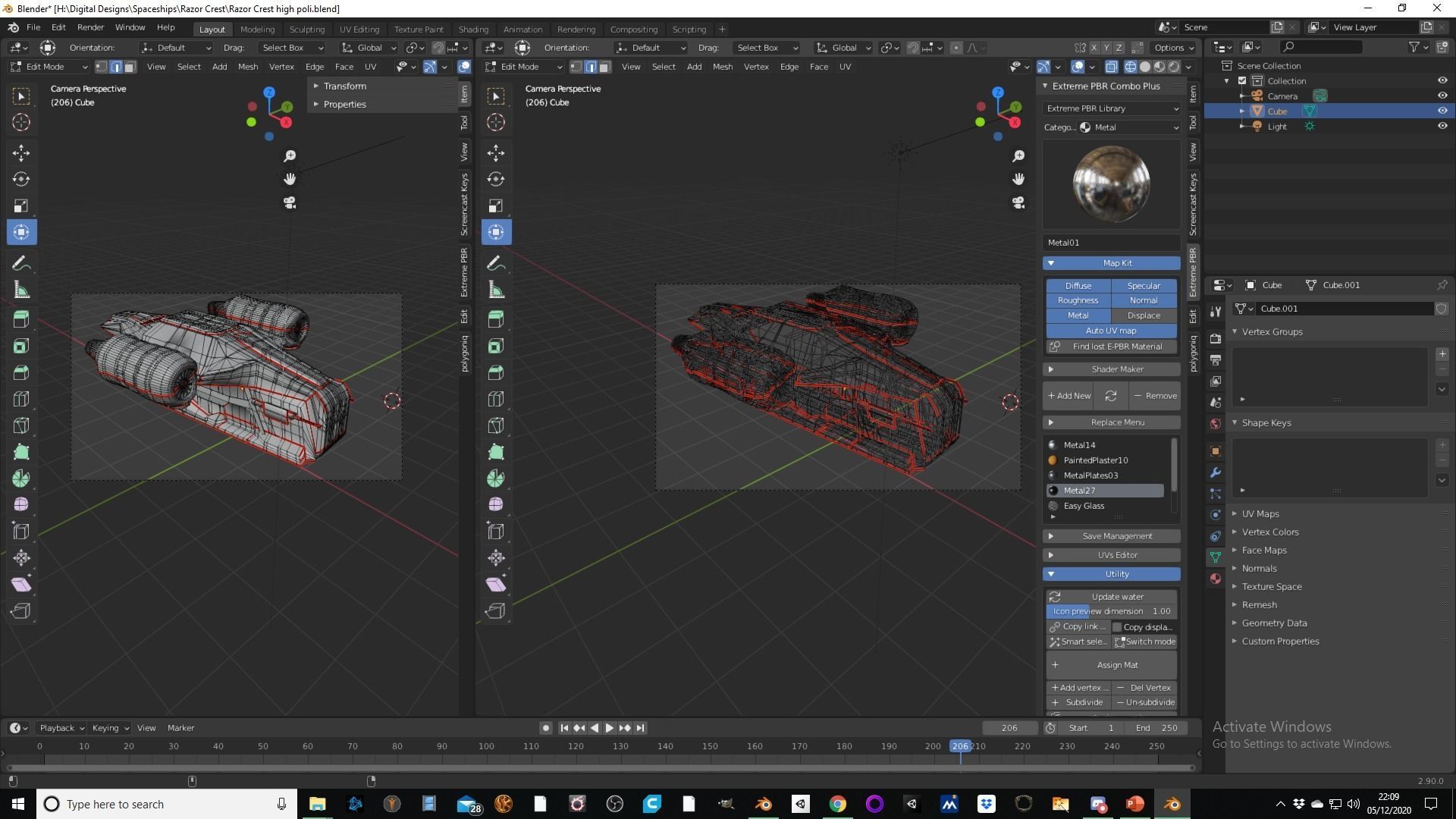Click the Subdivide button
The height and width of the screenshot is (819, 1456).
(x=1078, y=702)
